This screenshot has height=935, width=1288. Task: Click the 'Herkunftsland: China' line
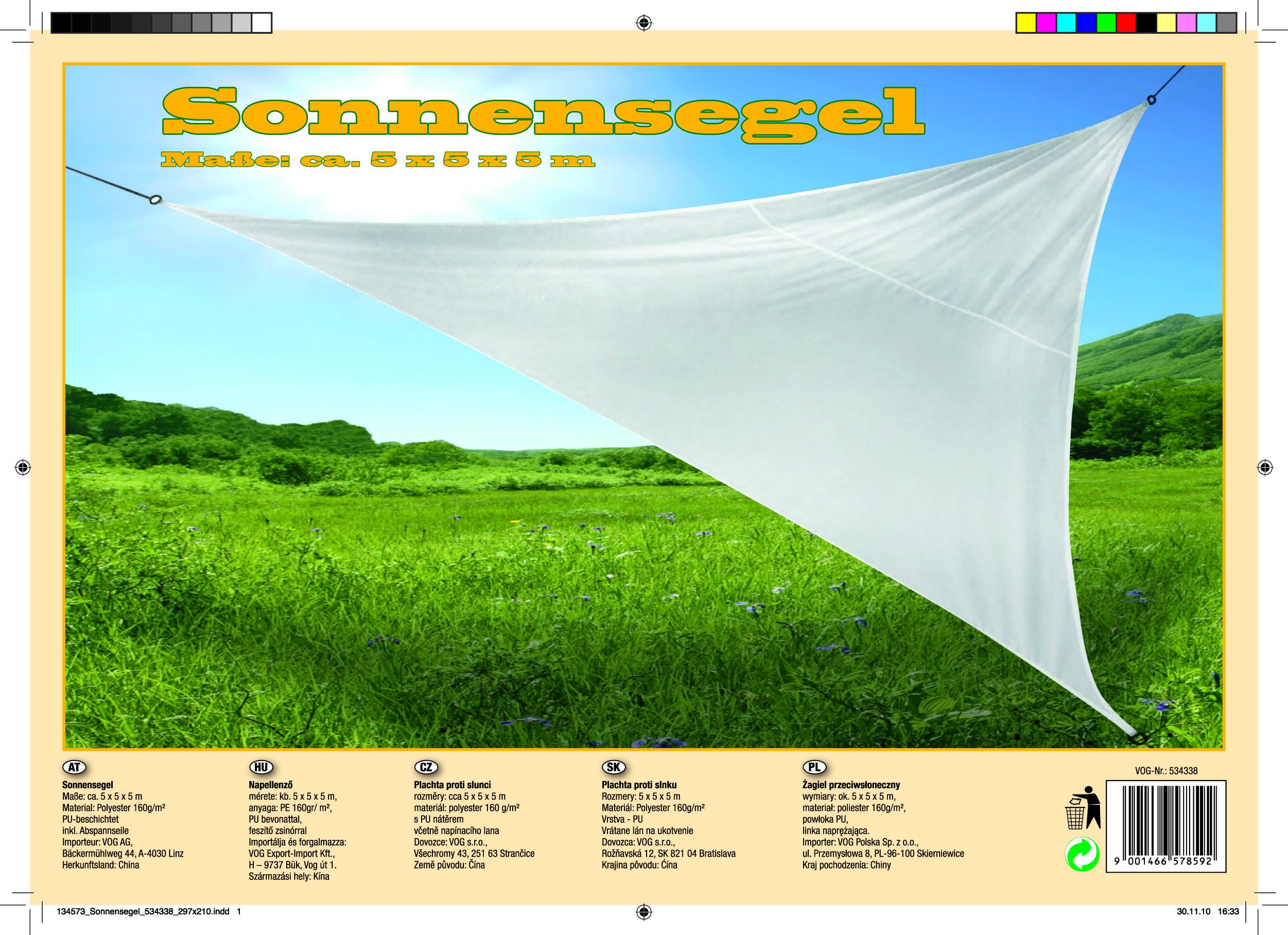pyautogui.click(x=100, y=865)
